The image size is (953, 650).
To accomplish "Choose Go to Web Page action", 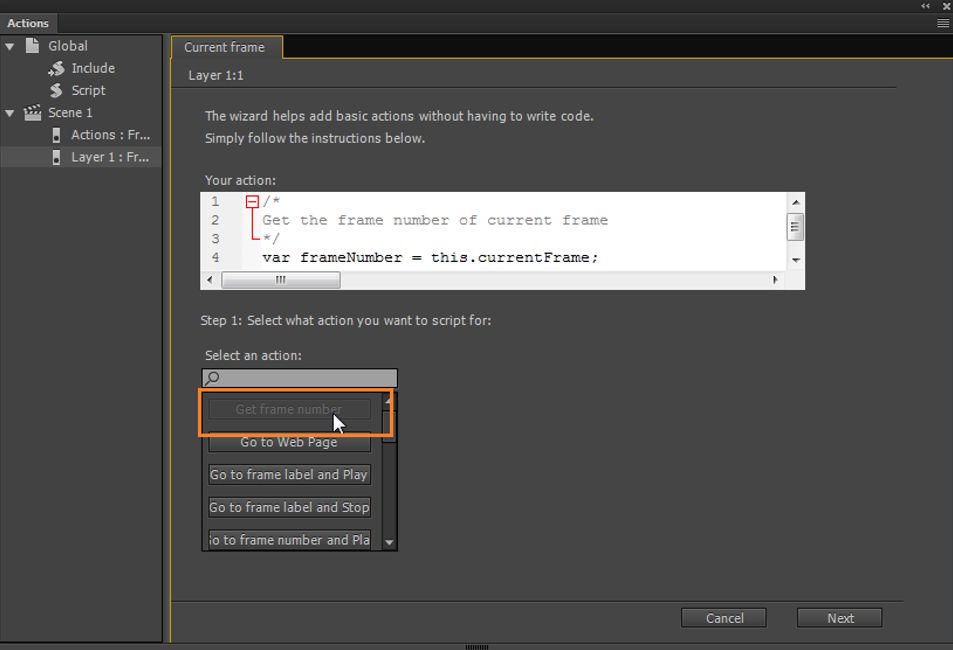I will pyautogui.click(x=289, y=442).
